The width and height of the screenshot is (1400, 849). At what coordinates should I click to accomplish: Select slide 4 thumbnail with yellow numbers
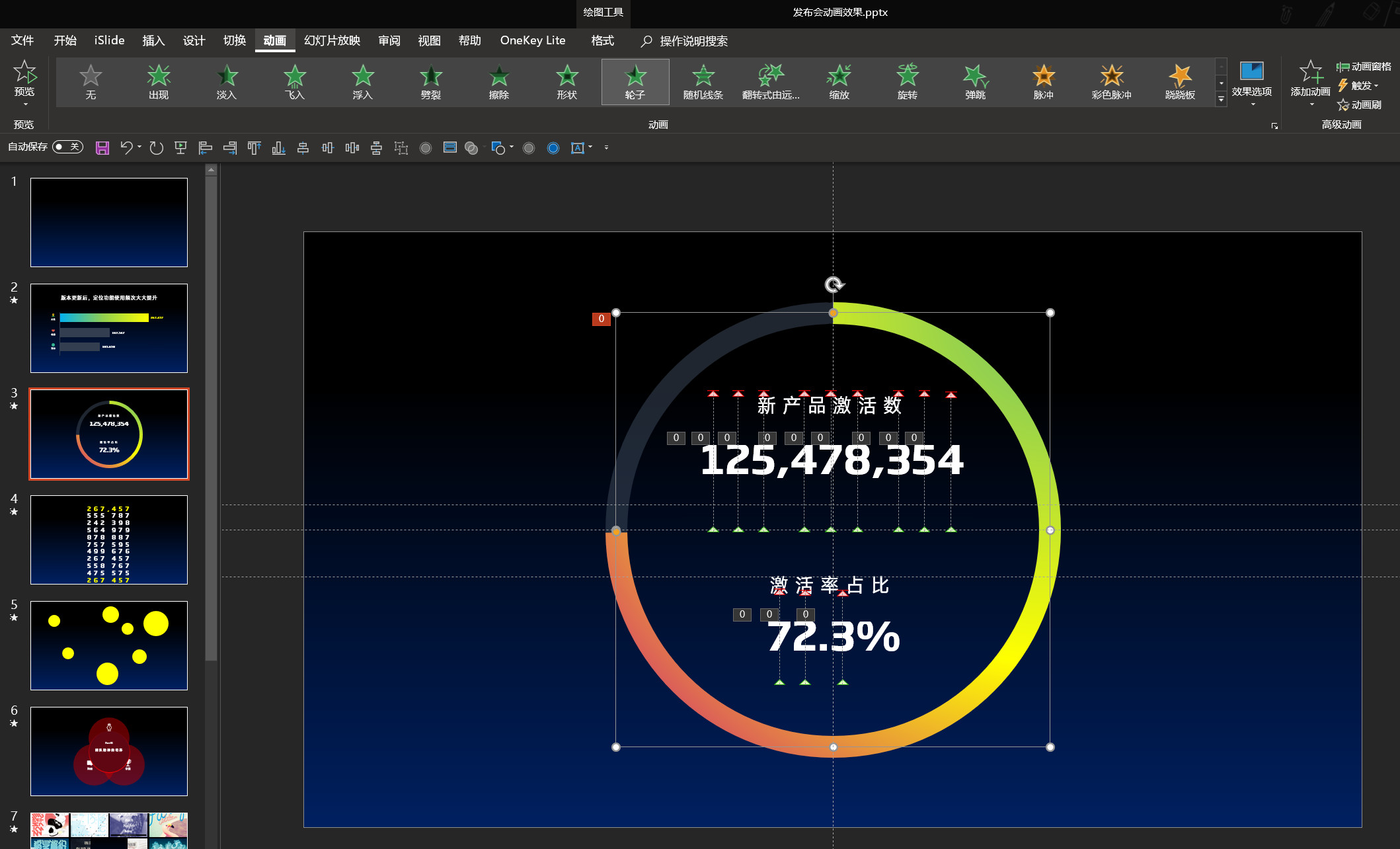click(109, 540)
